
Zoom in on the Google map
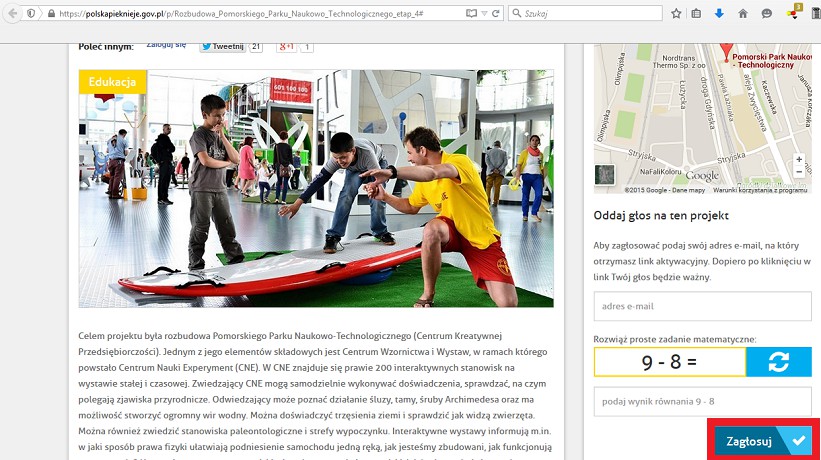pyautogui.click(x=798, y=160)
